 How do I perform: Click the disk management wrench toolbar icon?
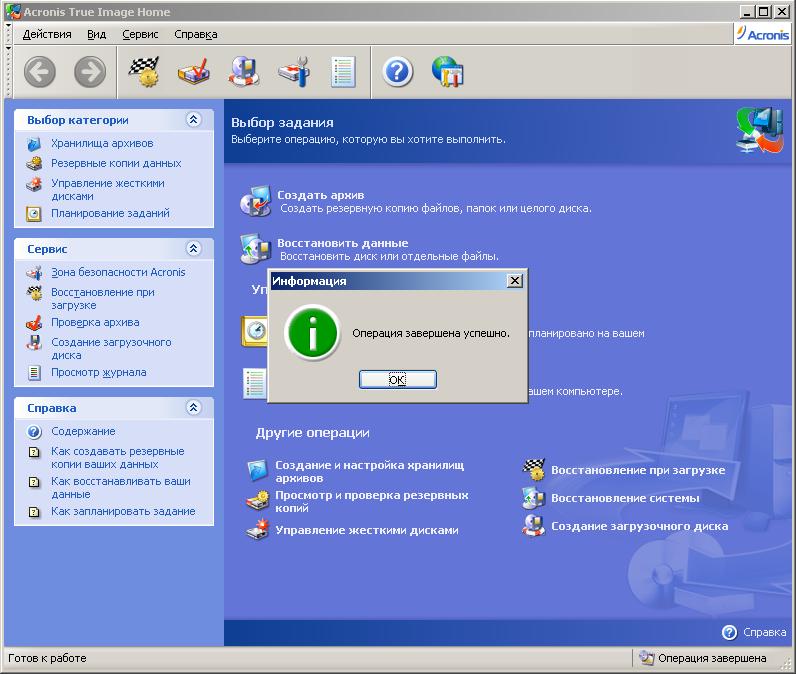[x=294, y=72]
